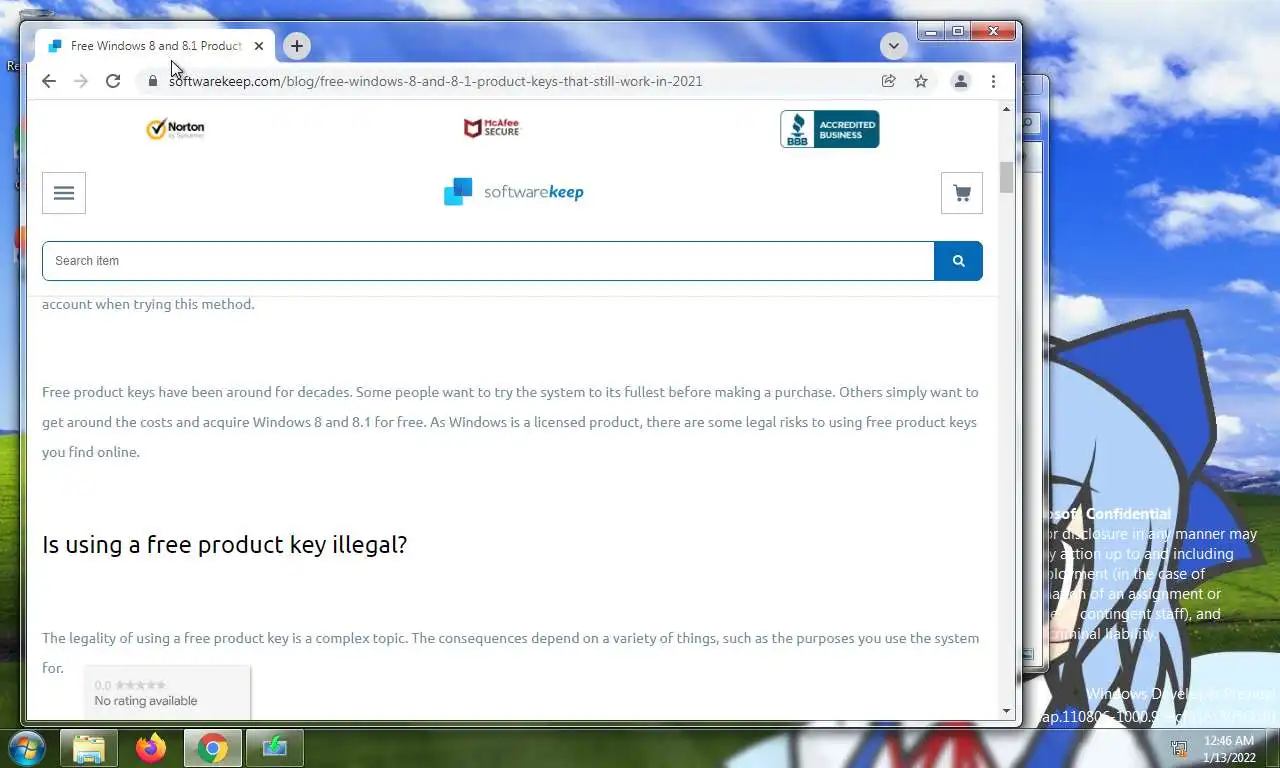Click the heading Is using a free product key illegal?
The image size is (1280, 768).
click(225, 545)
